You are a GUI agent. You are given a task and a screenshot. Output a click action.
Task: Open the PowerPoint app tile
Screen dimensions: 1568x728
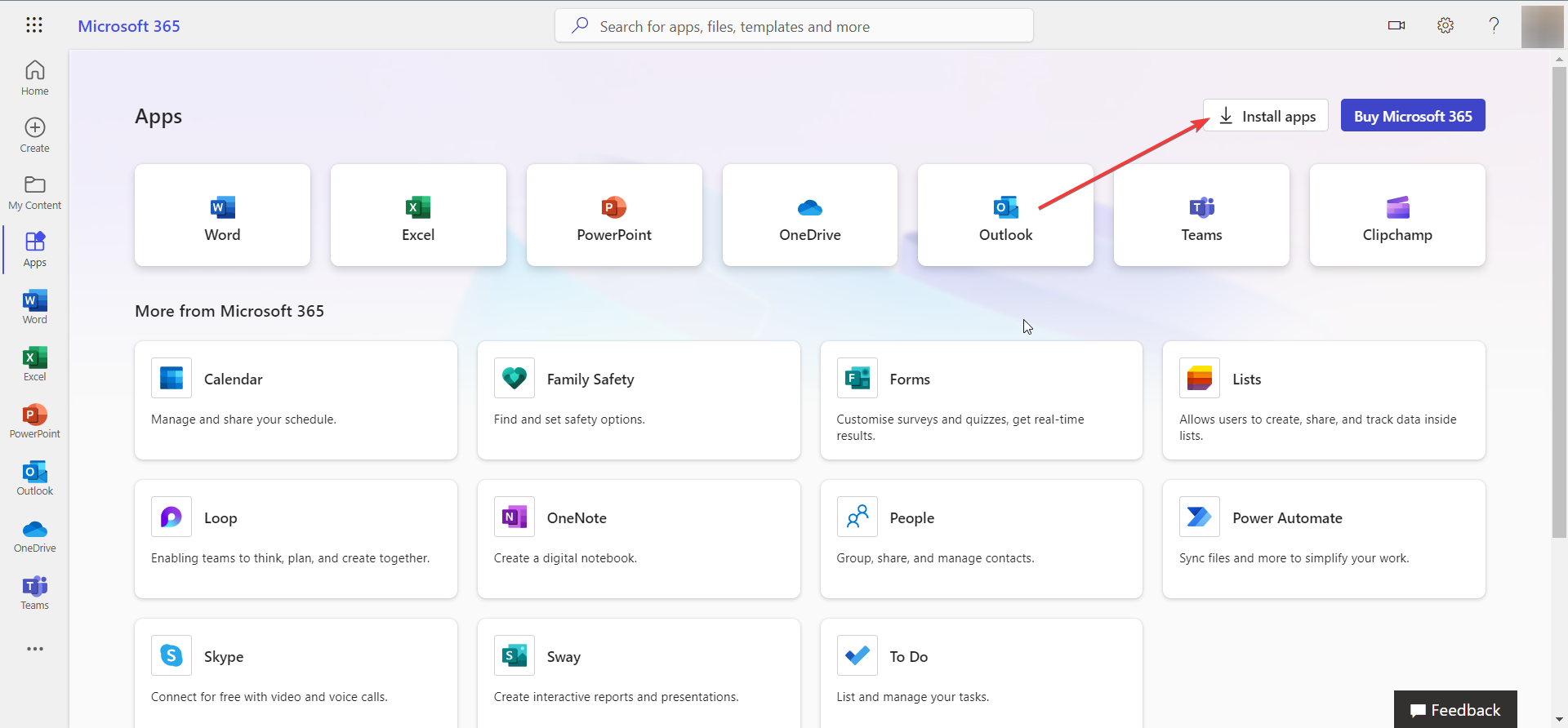pos(614,215)
